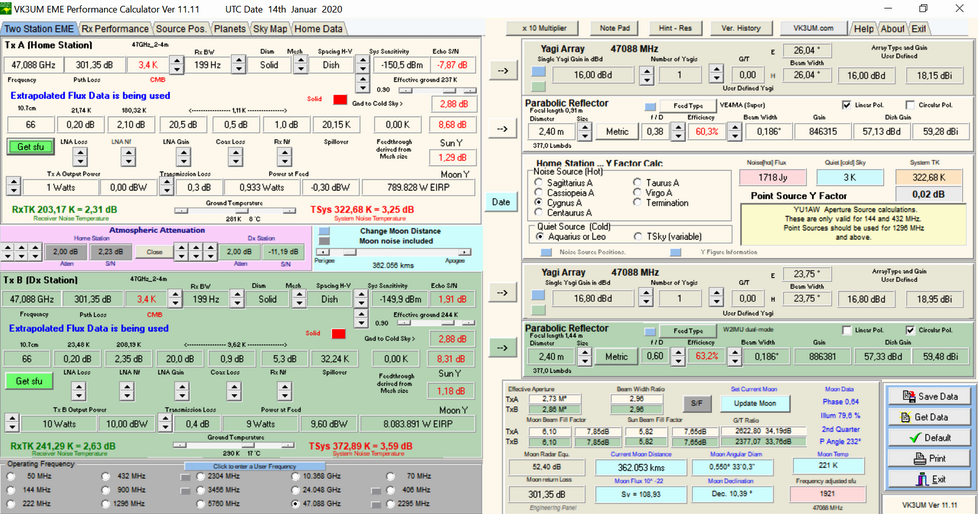
Task: Open the Home Data tab
Action: [318, 29]
